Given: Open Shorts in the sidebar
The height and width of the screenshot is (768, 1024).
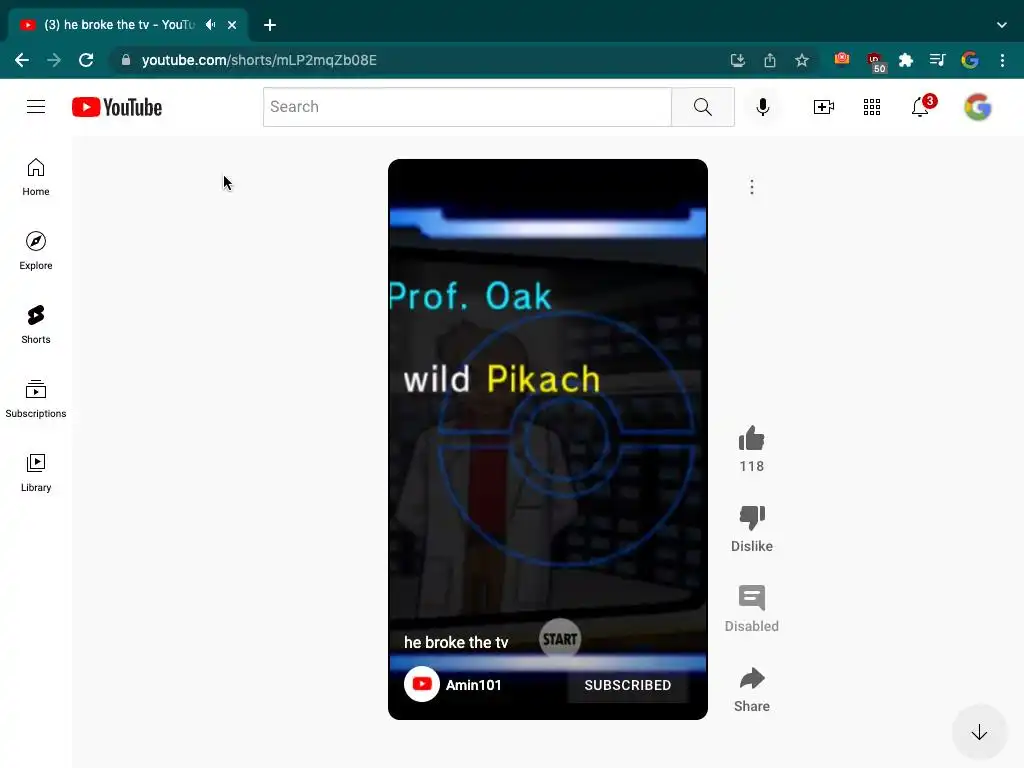Looking at the screenshot, I should coord(36,325).
